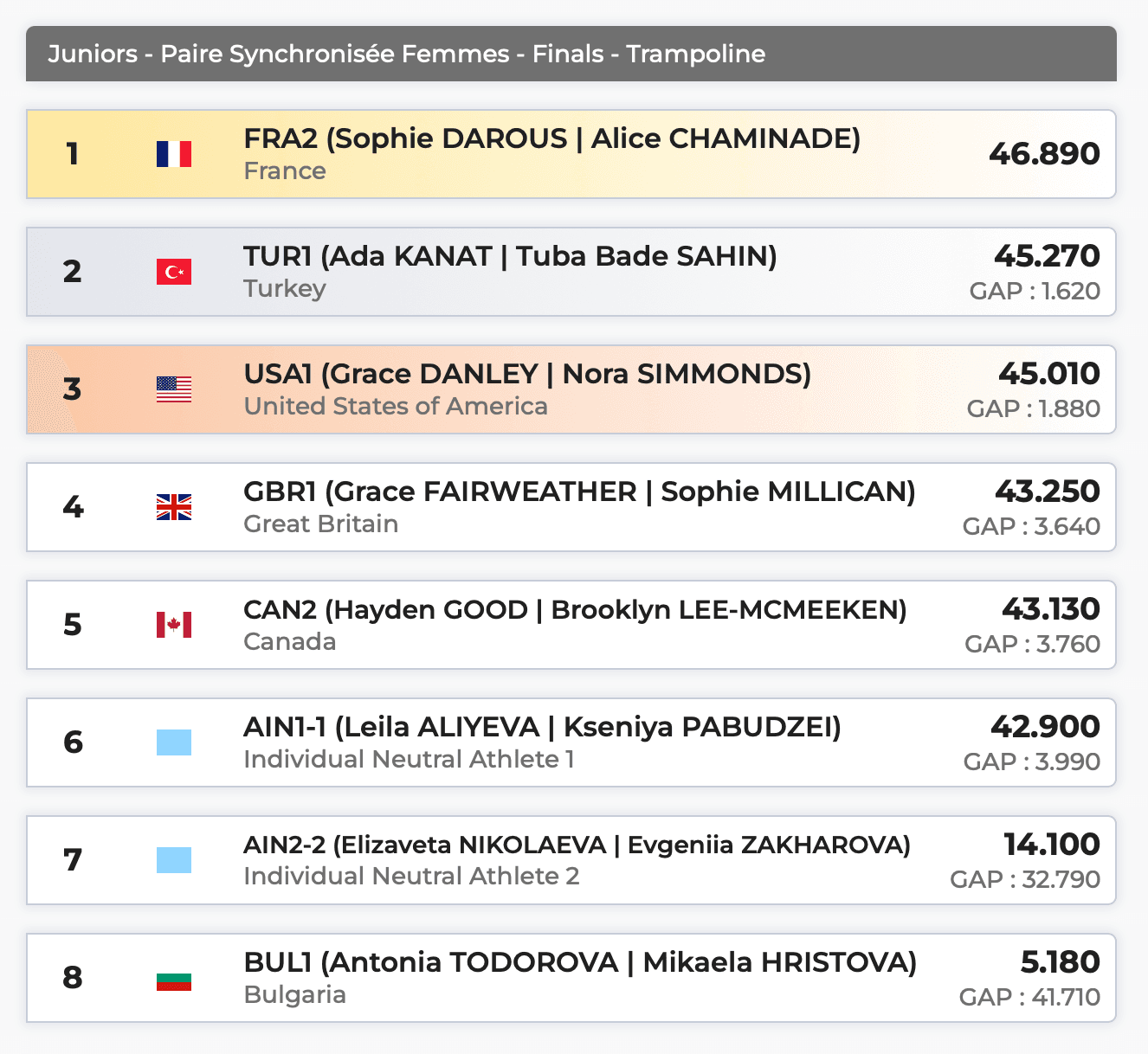
Task: Click the Individual Neutral Athlete 1 flag
Action: [174, 742]
